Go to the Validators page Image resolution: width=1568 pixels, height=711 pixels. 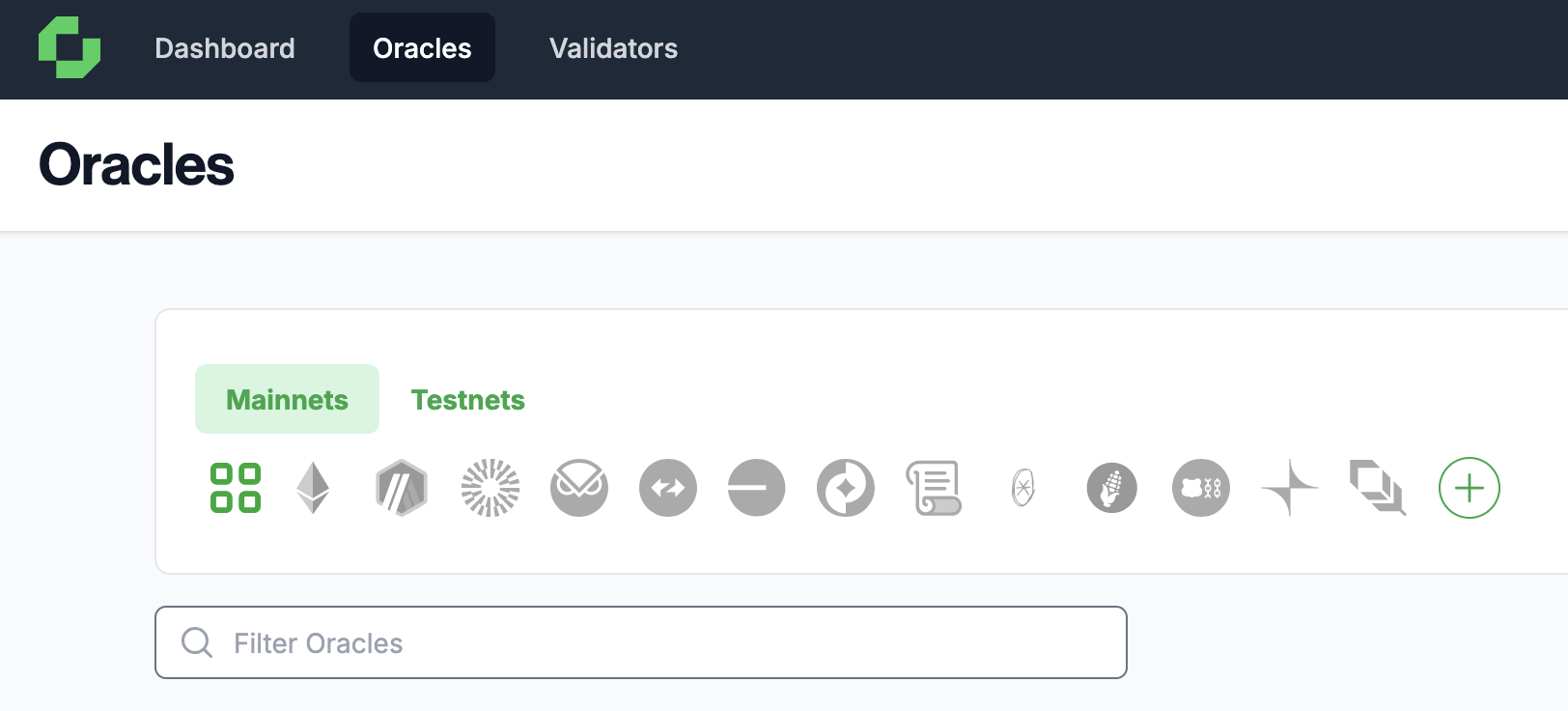613,48
